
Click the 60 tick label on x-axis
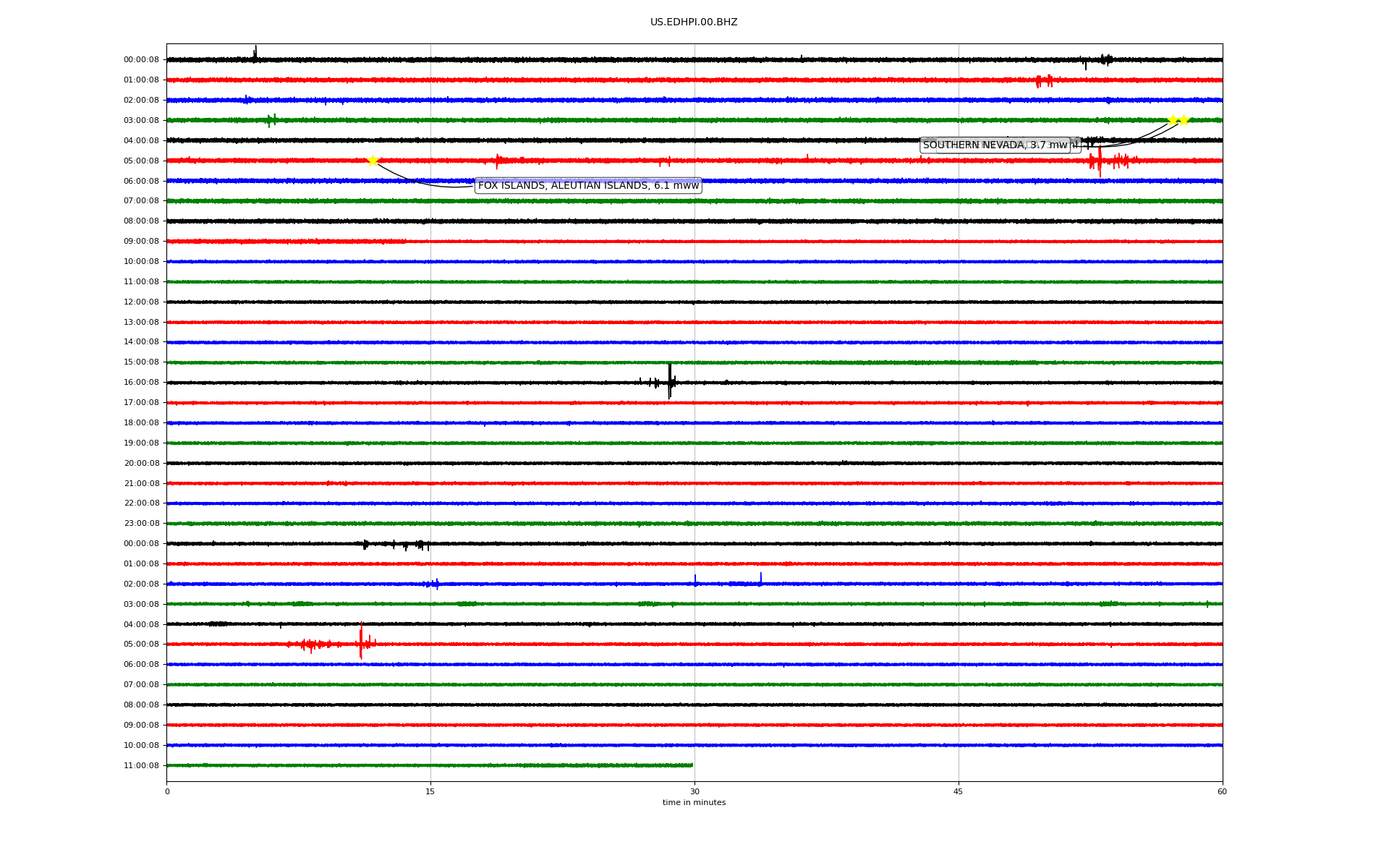pos(1222,791)
